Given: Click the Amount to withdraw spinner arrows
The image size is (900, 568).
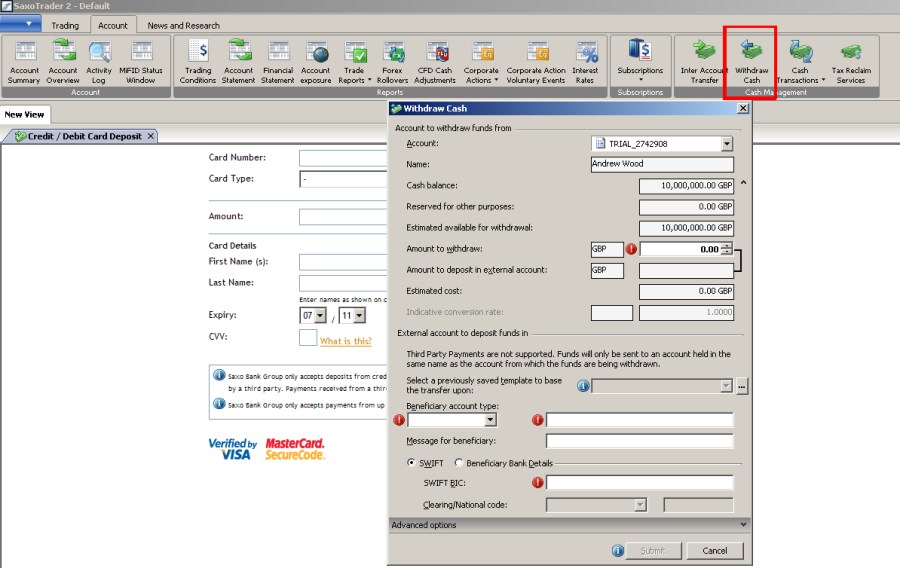Looking at the screenshot, I should [727, 249].
